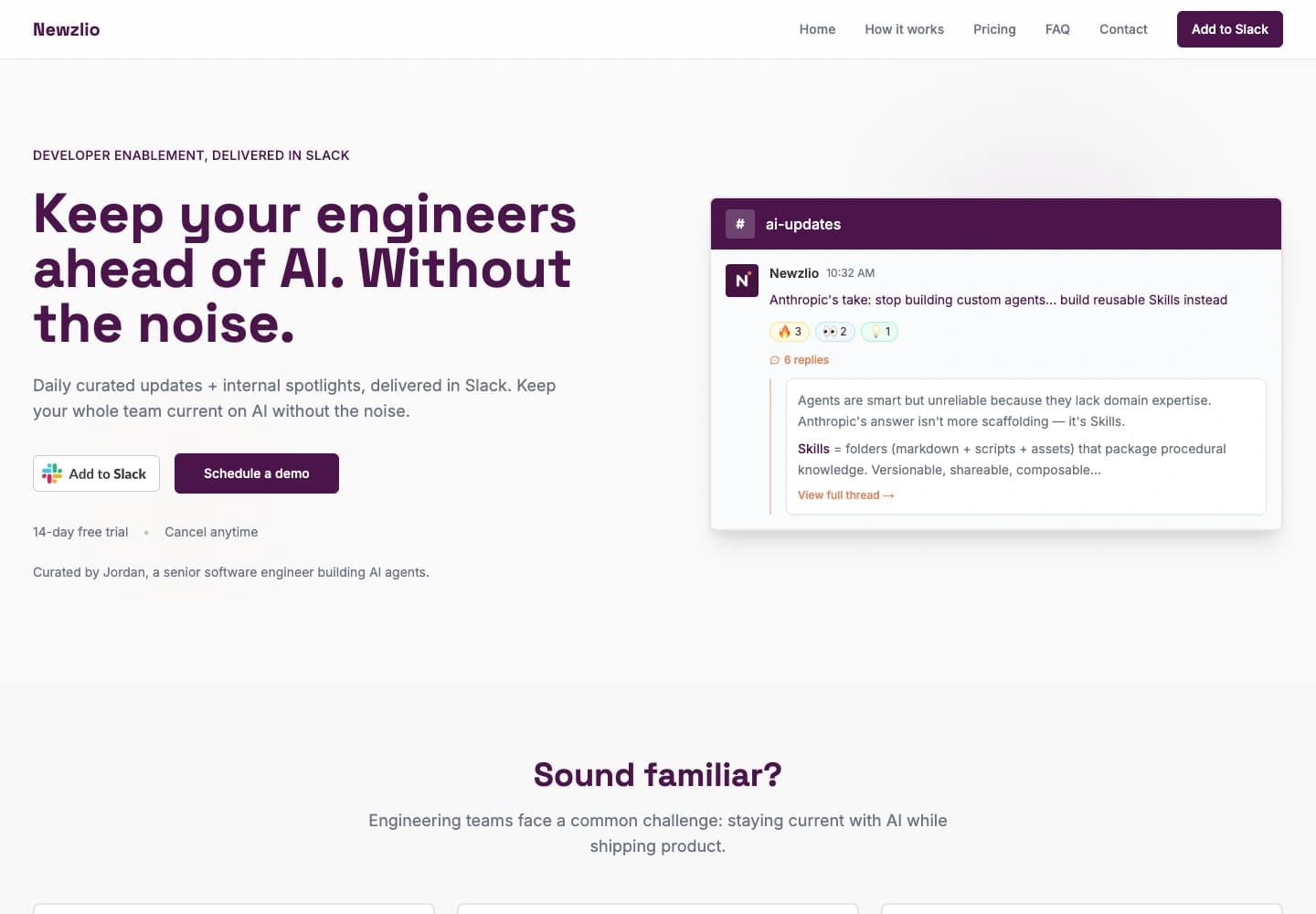Click the hash icon beside ai-updates
Viewport: 1316px width, 914px height.
[740, 224]
